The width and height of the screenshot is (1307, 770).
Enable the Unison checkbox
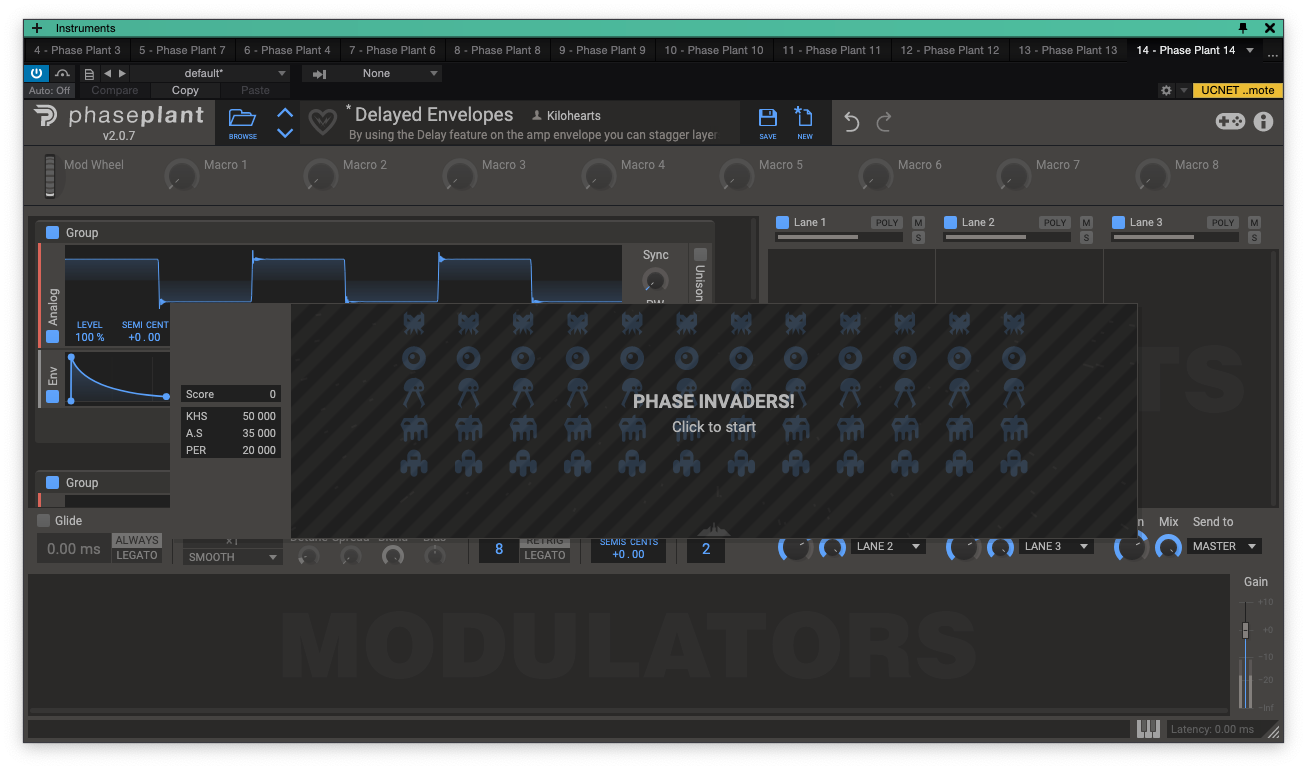click(x=700, y=254)
